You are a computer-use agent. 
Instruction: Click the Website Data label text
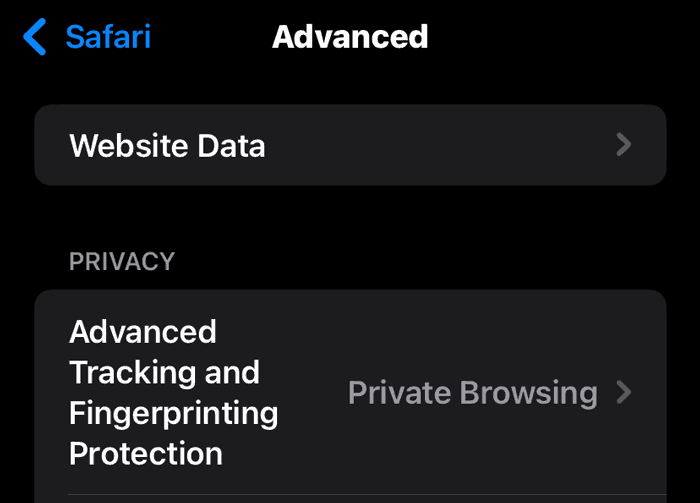tap(167, 145)
